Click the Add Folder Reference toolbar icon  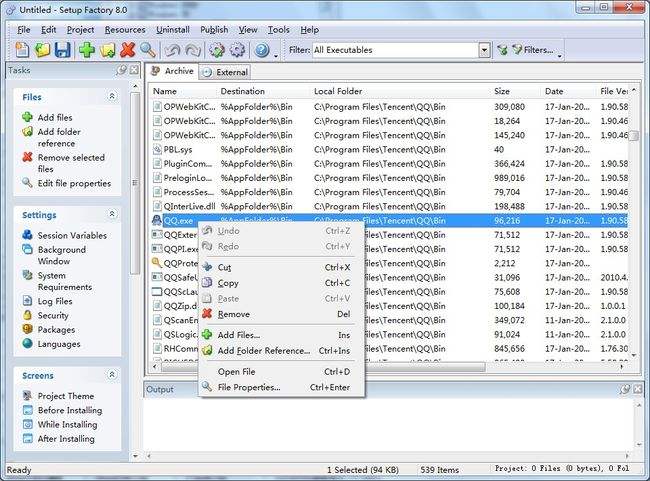point(107,50)
